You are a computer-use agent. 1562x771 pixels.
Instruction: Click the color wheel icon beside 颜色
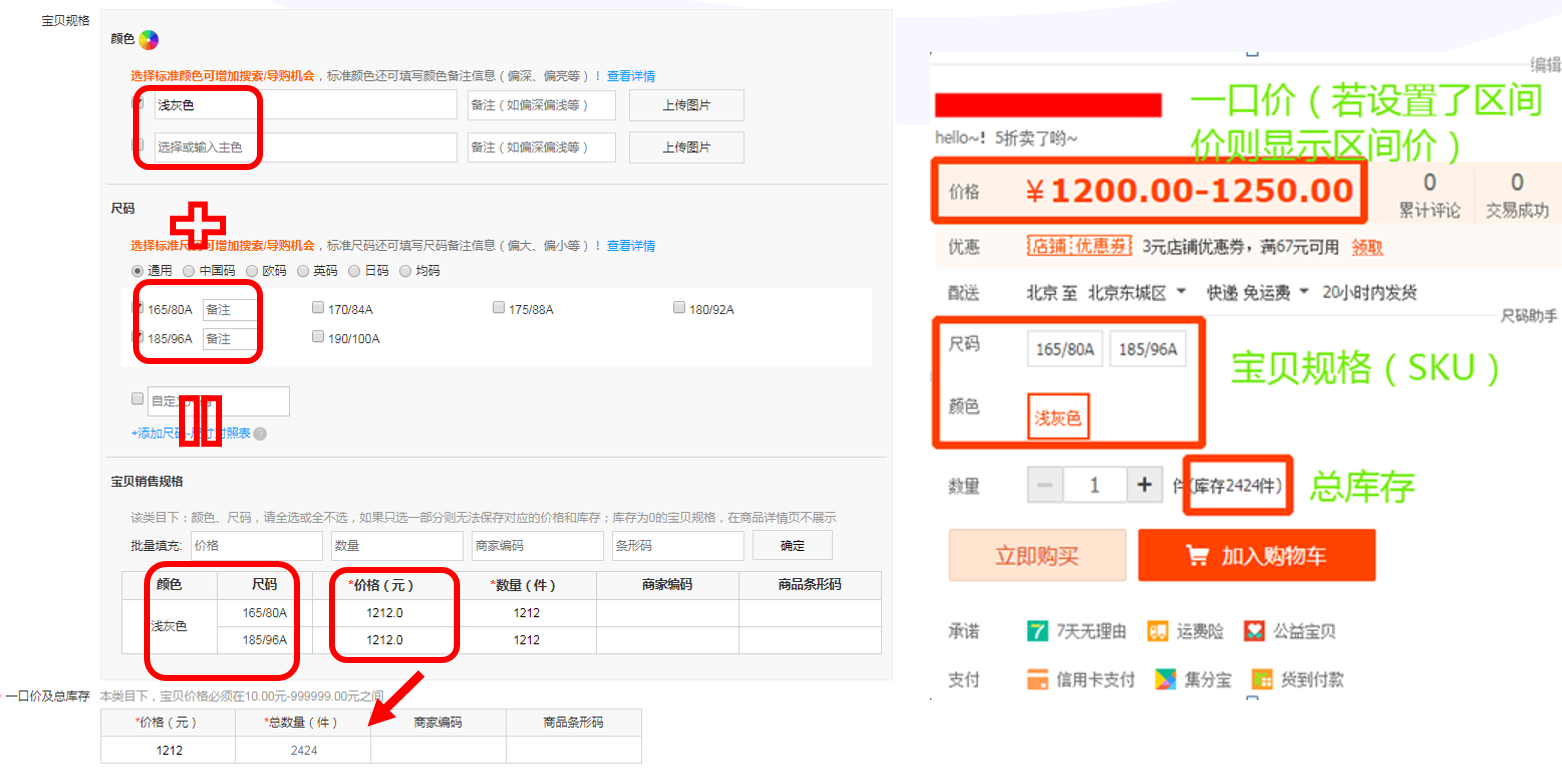click(148, 40)
